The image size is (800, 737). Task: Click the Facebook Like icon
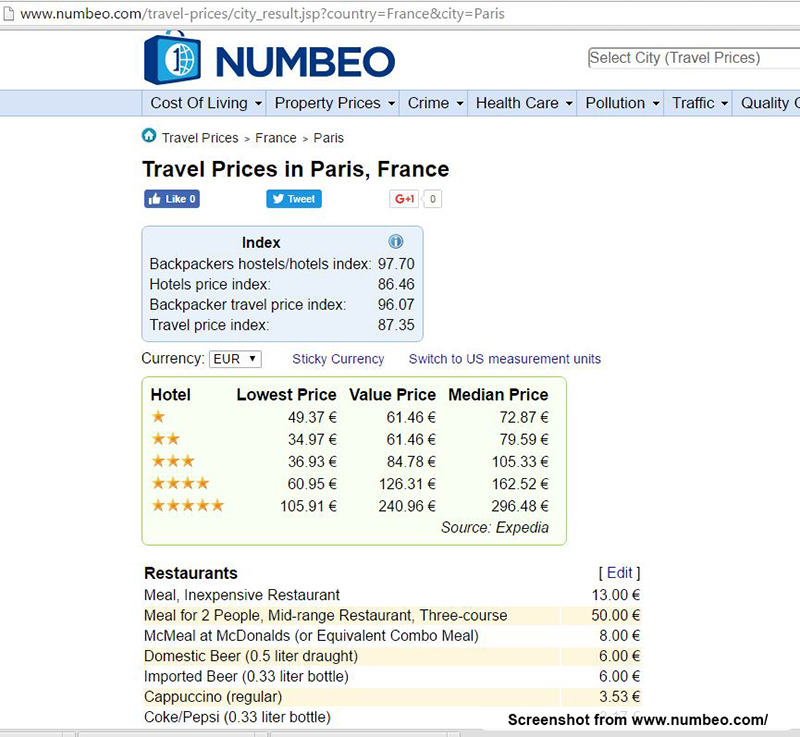pos(158,199)
